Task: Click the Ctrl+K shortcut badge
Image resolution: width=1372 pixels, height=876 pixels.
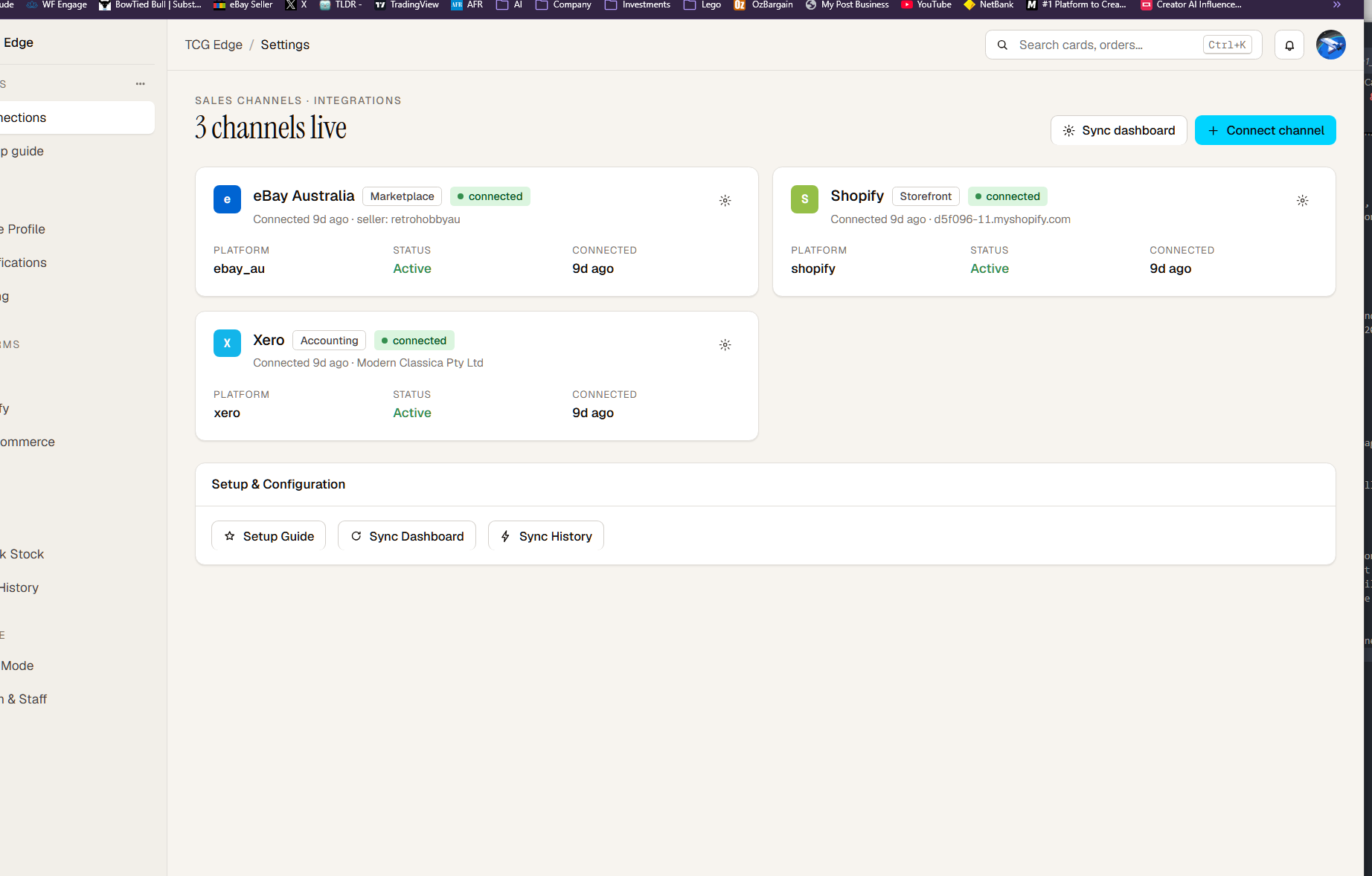Action: point(1227,45)
